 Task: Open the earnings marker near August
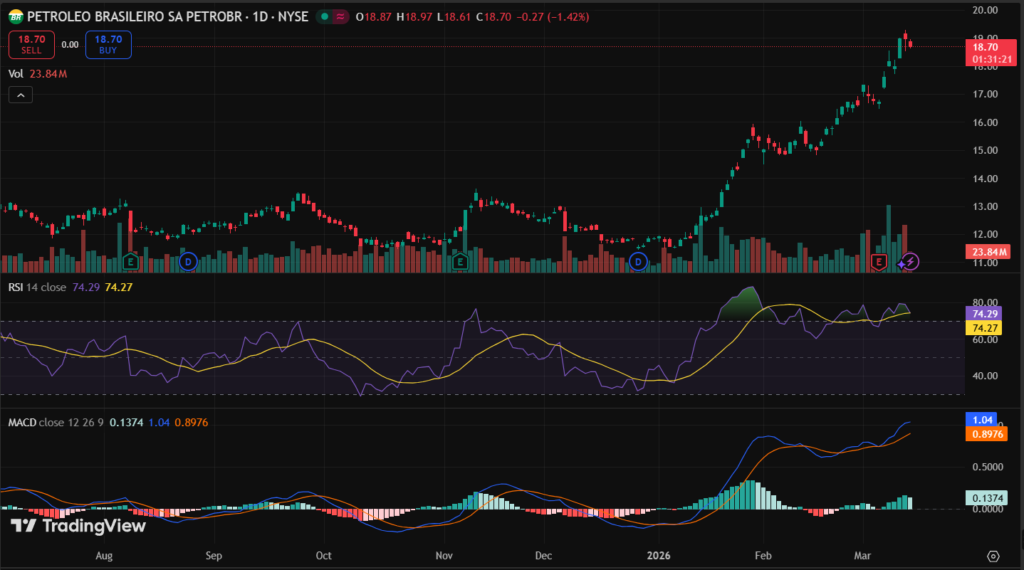tap(131, 262)
